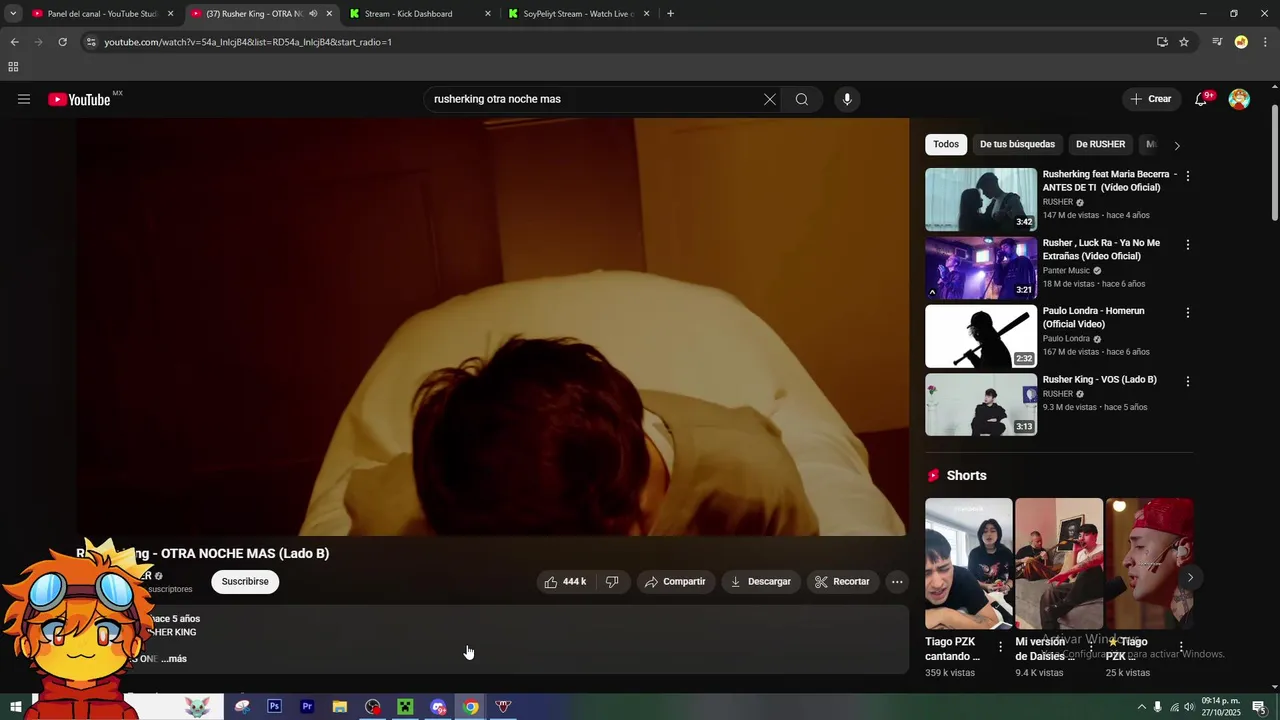The height and width of the screenshot is (720, 1280).
Task: Bookmark this page with the star
Action: tap(1184, 42)
